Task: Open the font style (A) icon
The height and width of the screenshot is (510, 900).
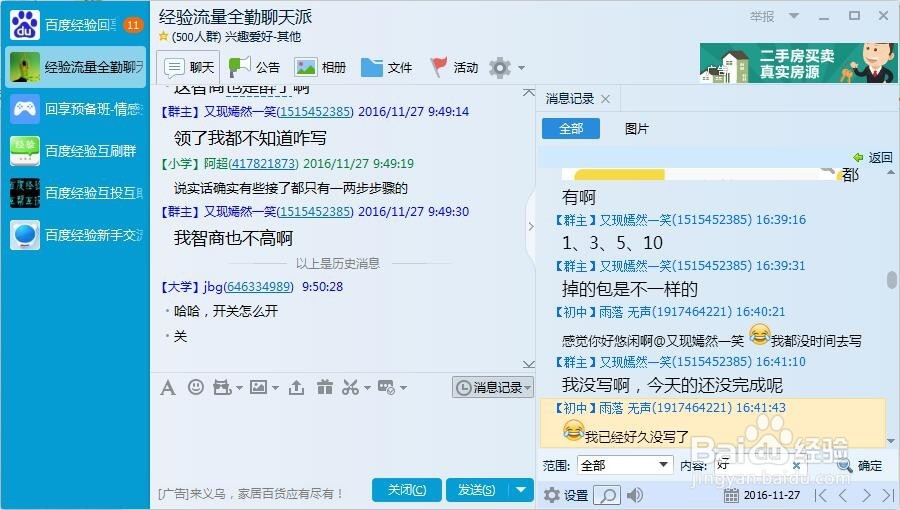Action: pyautogui.click(x=168, y=388)
